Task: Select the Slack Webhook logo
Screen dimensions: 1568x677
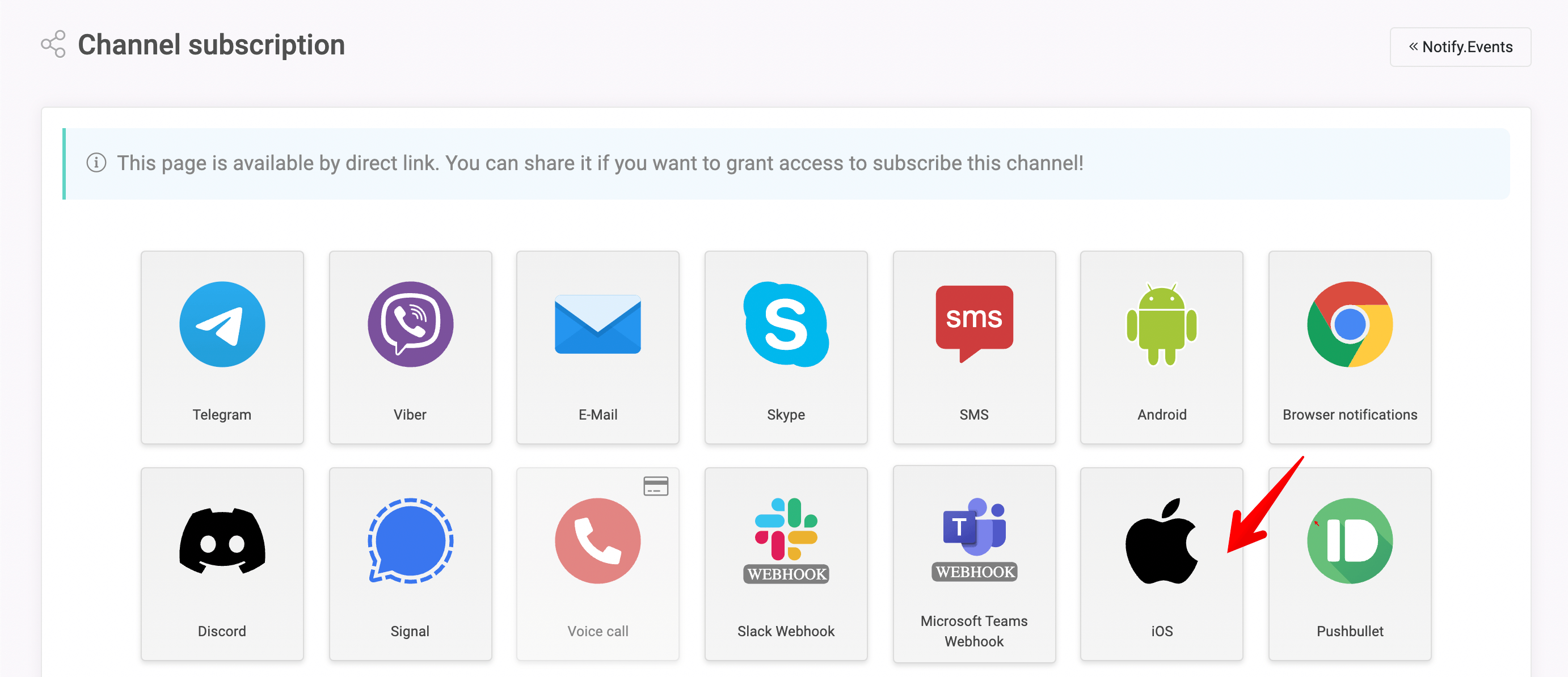Action: 786,541
